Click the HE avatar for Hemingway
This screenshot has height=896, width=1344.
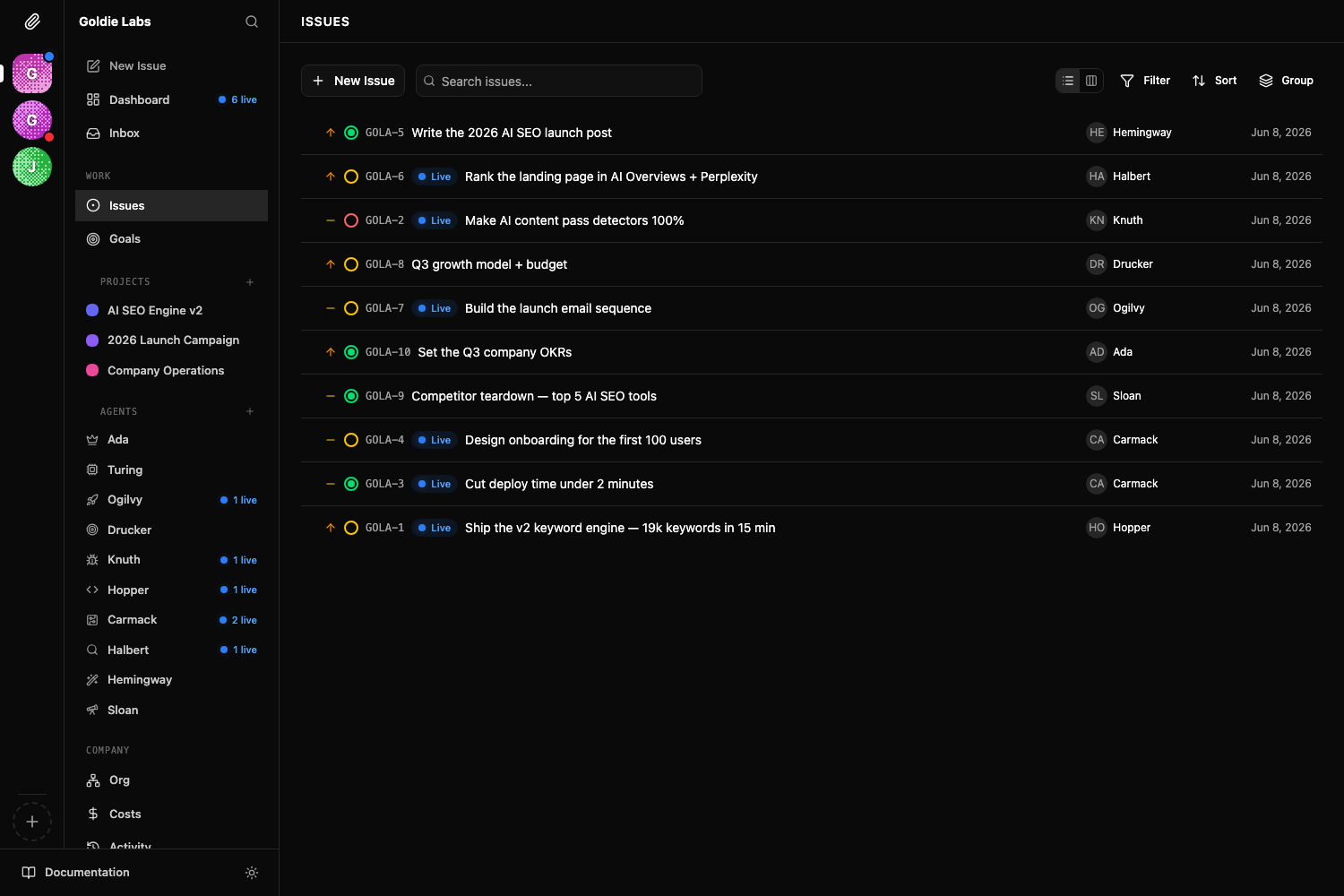click(1097, 133)
